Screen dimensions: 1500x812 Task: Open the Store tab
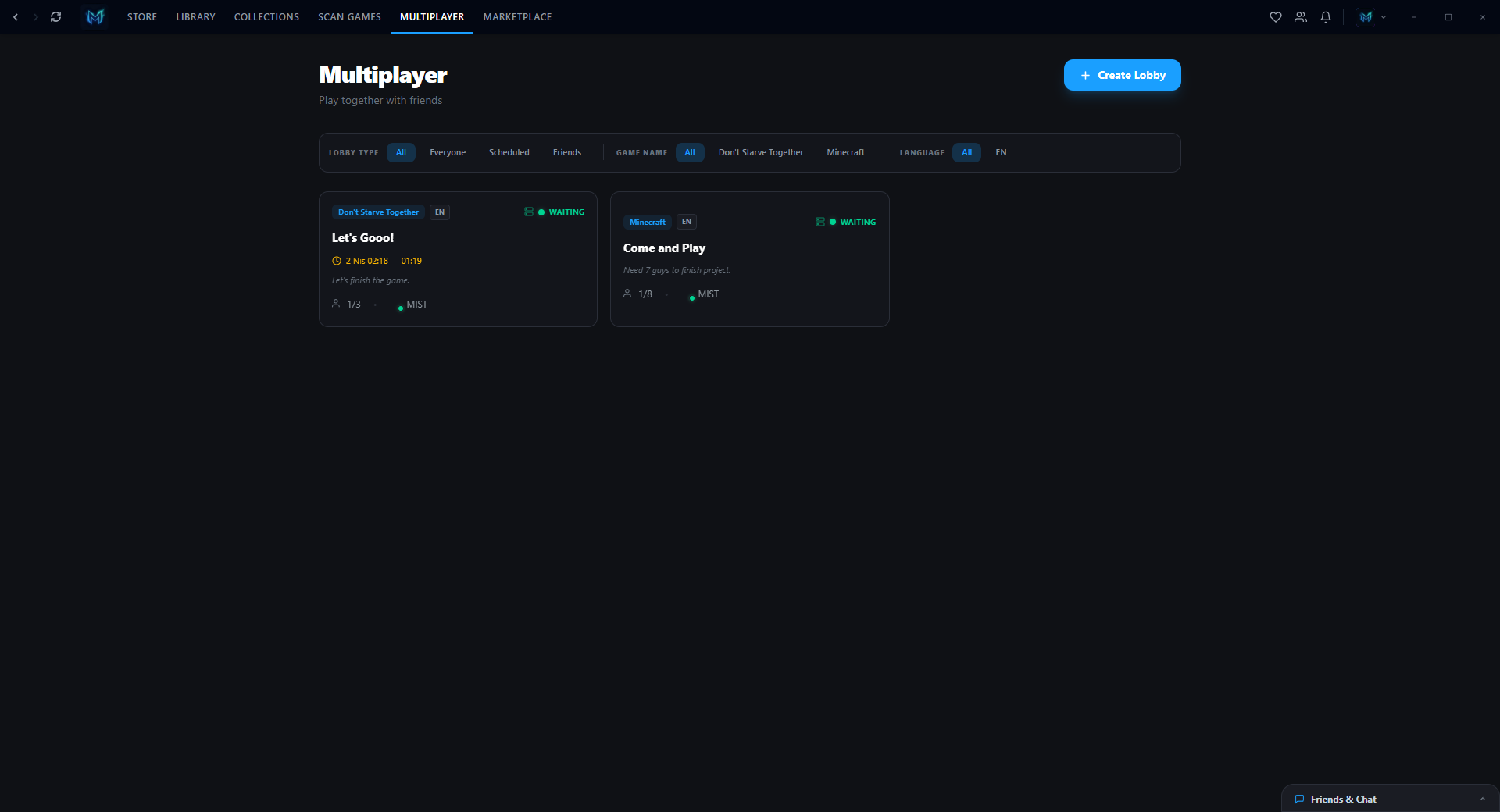click(142, 16)
